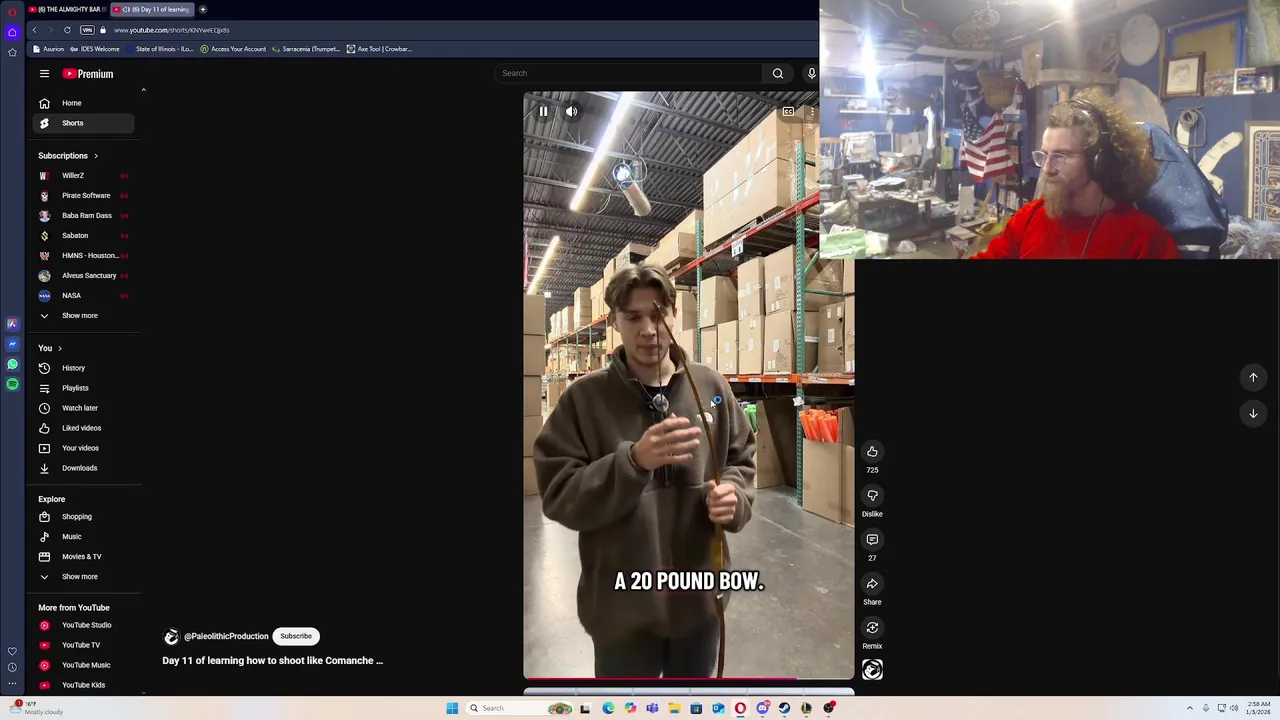1280x720 pixels.
Task: Open Music under Explore
Action: pyautogui.click(x=84, y=537)
